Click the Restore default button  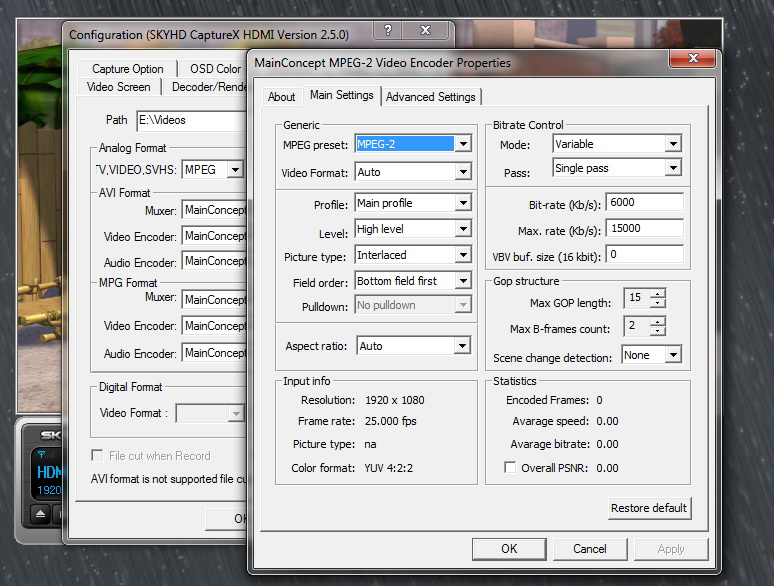coord(649,508)
